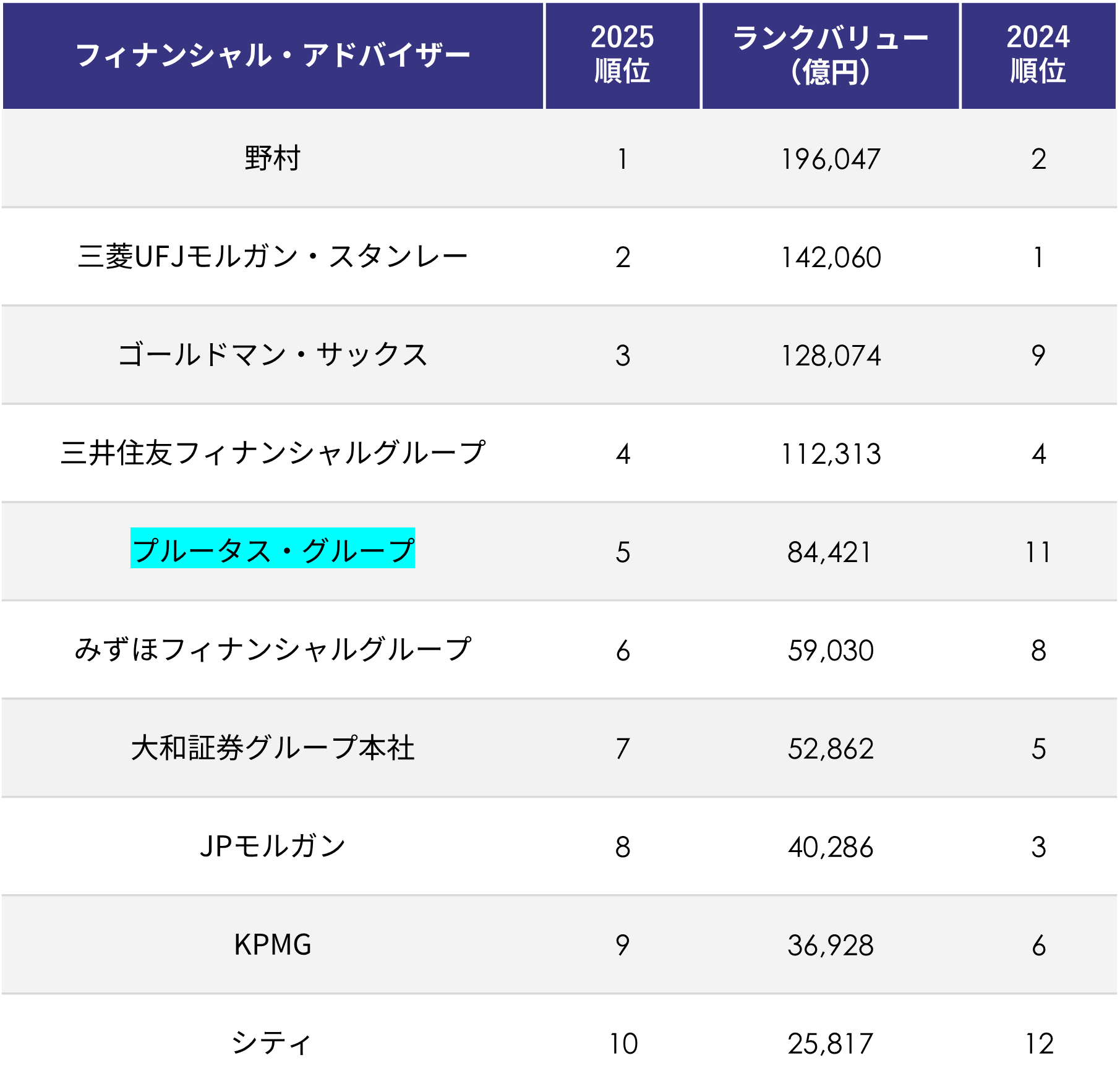This screenshot has width=1120, height=1092.
Task: Select the 野村 cell
Action: tap(273, 158)
